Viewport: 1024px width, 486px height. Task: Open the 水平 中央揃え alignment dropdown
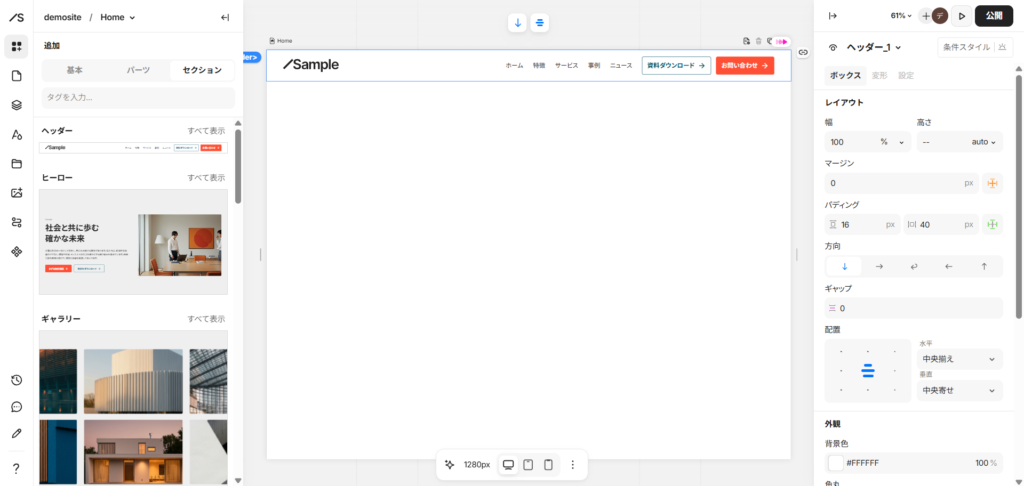[x=959, y=359]
